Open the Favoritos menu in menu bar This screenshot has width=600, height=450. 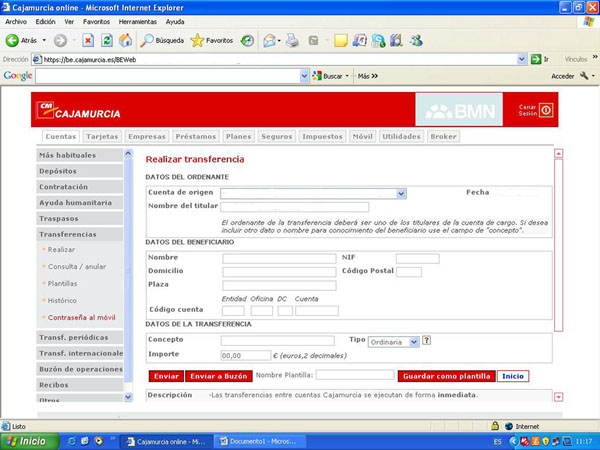tap(96, 22)
